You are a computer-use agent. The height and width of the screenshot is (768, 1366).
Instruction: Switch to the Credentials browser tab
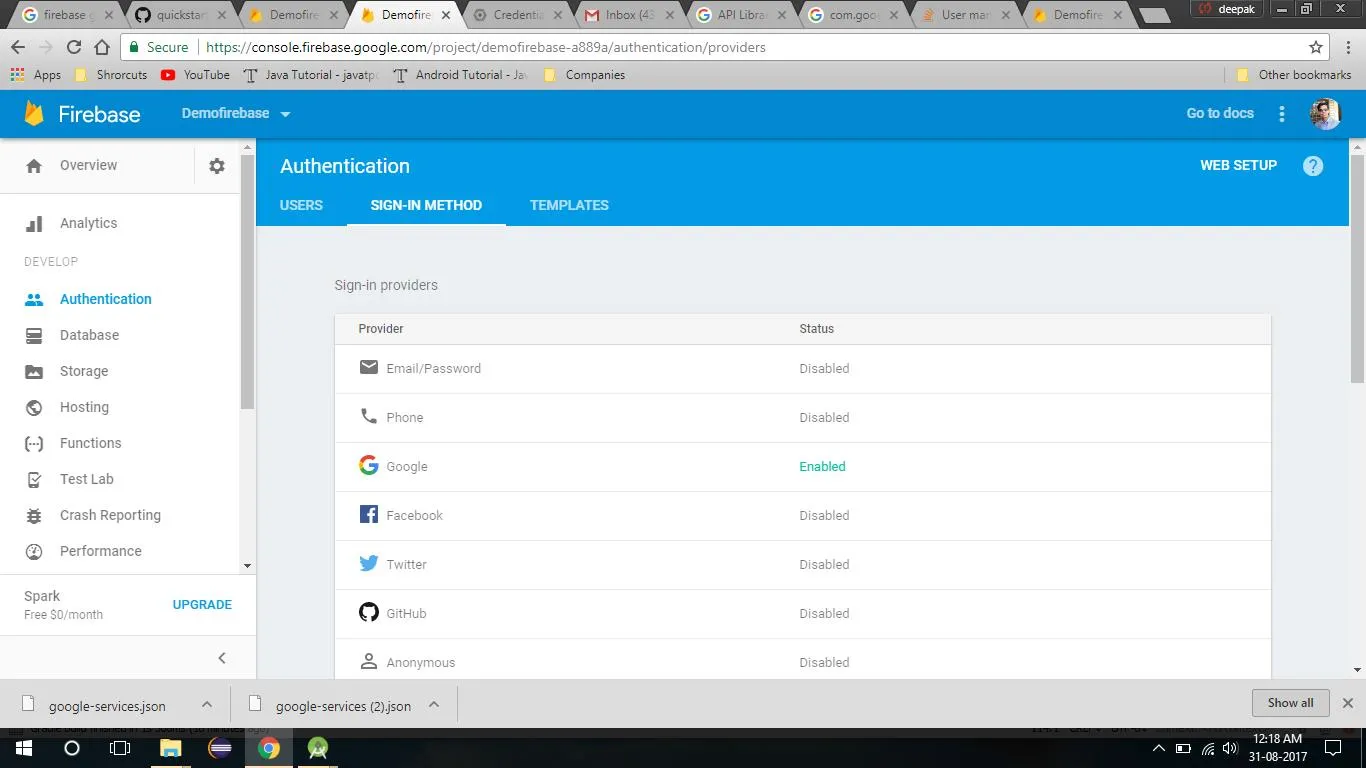pos(517,15)
